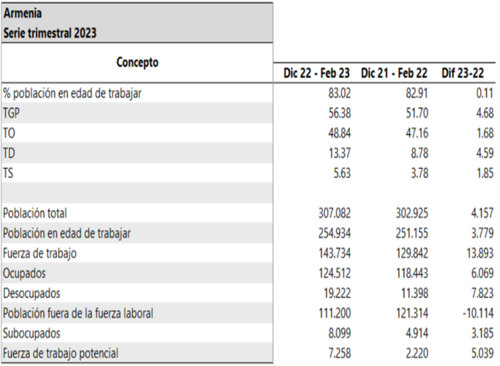Image resolution: width=500 pixels, height=366 pixels.
Task: Click the TGP row label
Action: tap(11, 113)
